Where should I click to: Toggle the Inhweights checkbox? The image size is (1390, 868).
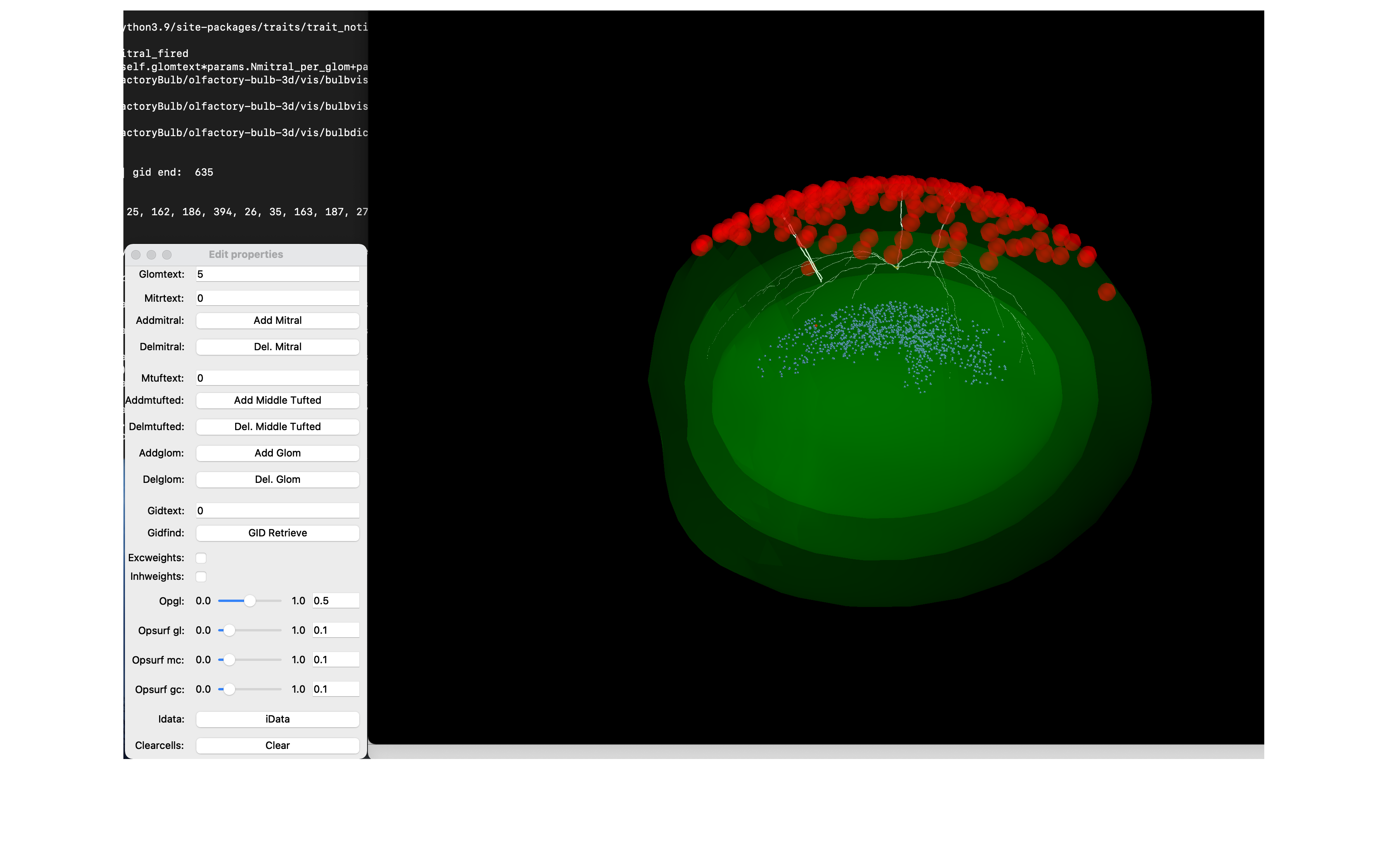[x=201, y=576]
